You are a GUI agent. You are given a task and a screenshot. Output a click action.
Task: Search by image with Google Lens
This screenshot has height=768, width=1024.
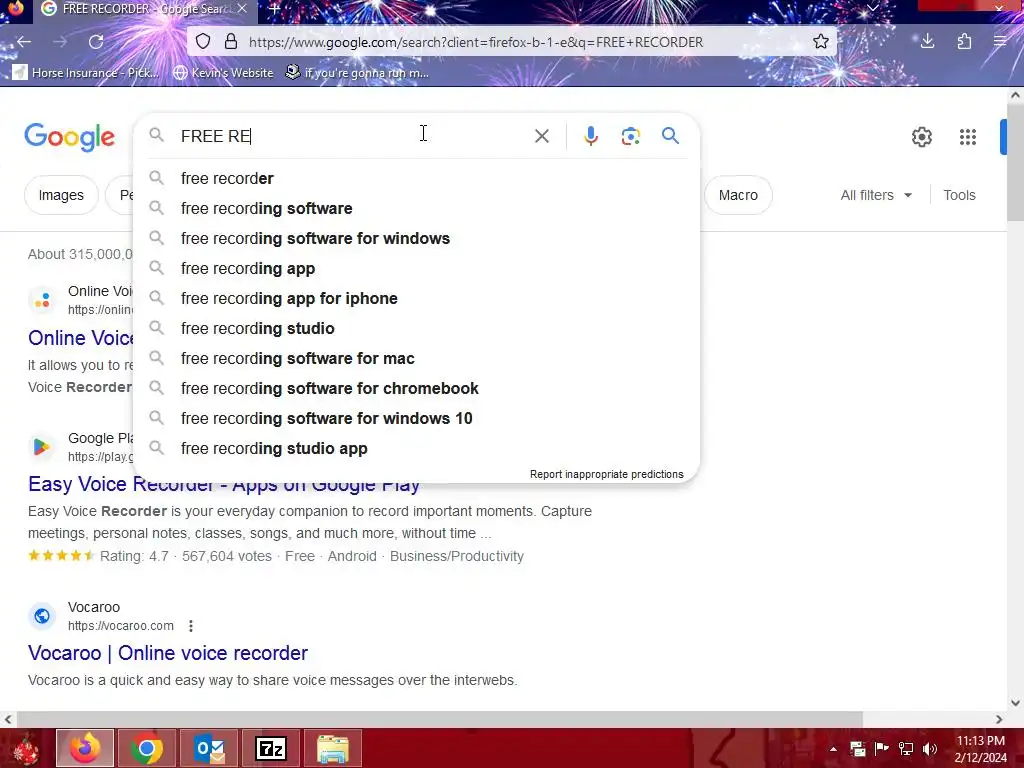[x=630, y=136]
